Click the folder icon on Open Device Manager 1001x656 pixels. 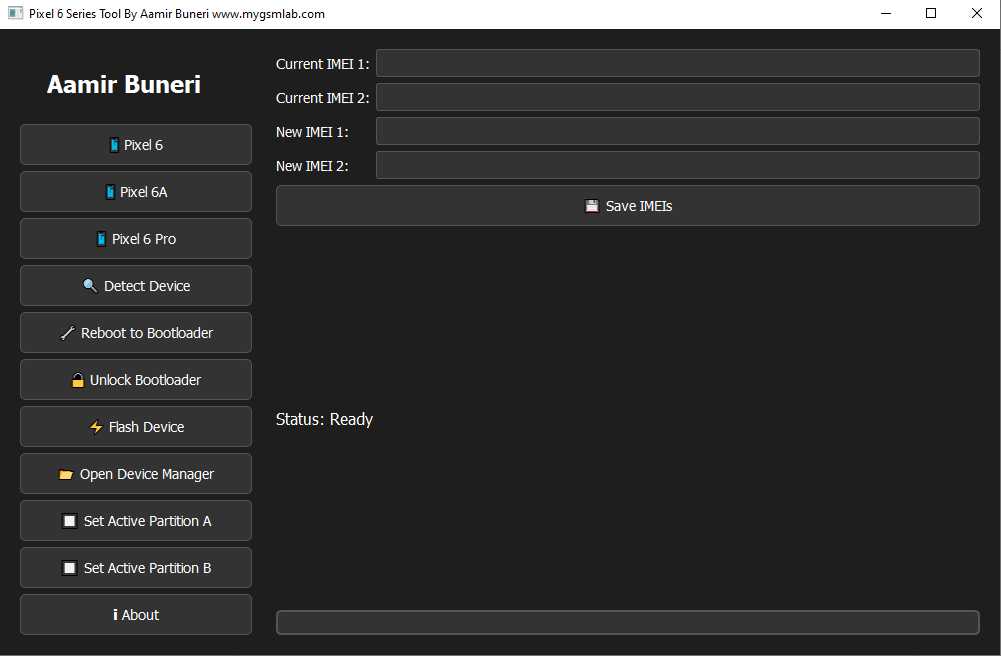[67, 473]
